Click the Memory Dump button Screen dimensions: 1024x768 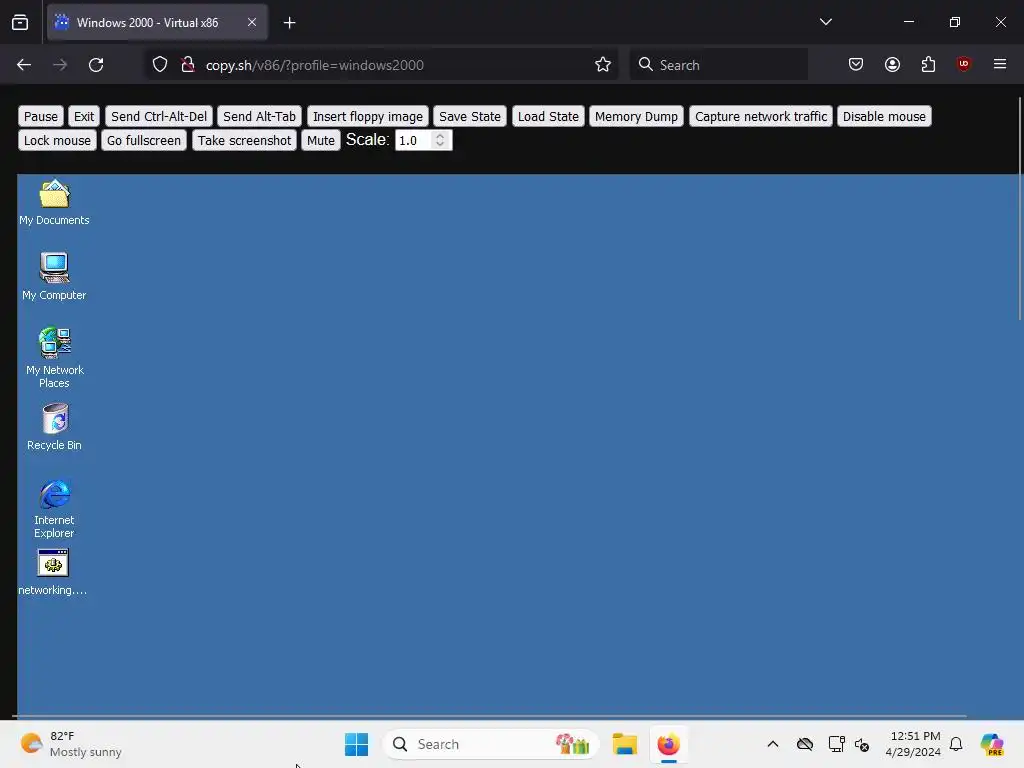636,116
